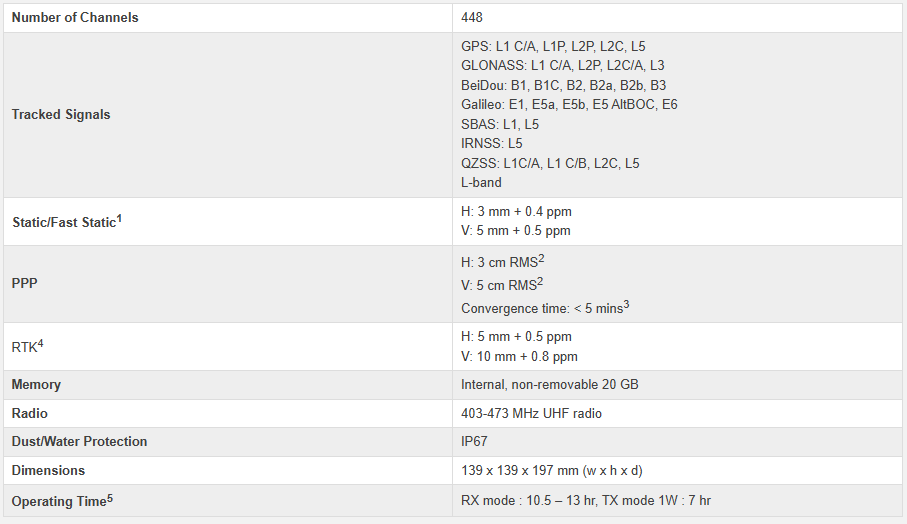Click the GPS signals line
The width and height of the screenshot is (907, 524).
click(x=554, y=46)
